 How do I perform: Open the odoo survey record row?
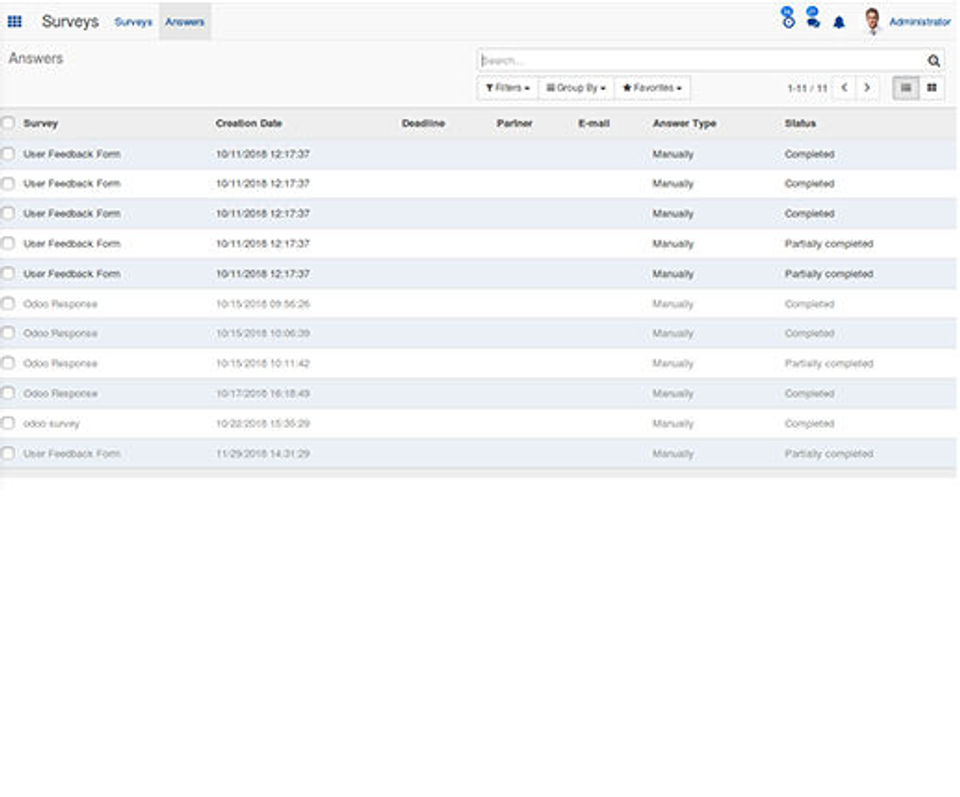[478, 423]
